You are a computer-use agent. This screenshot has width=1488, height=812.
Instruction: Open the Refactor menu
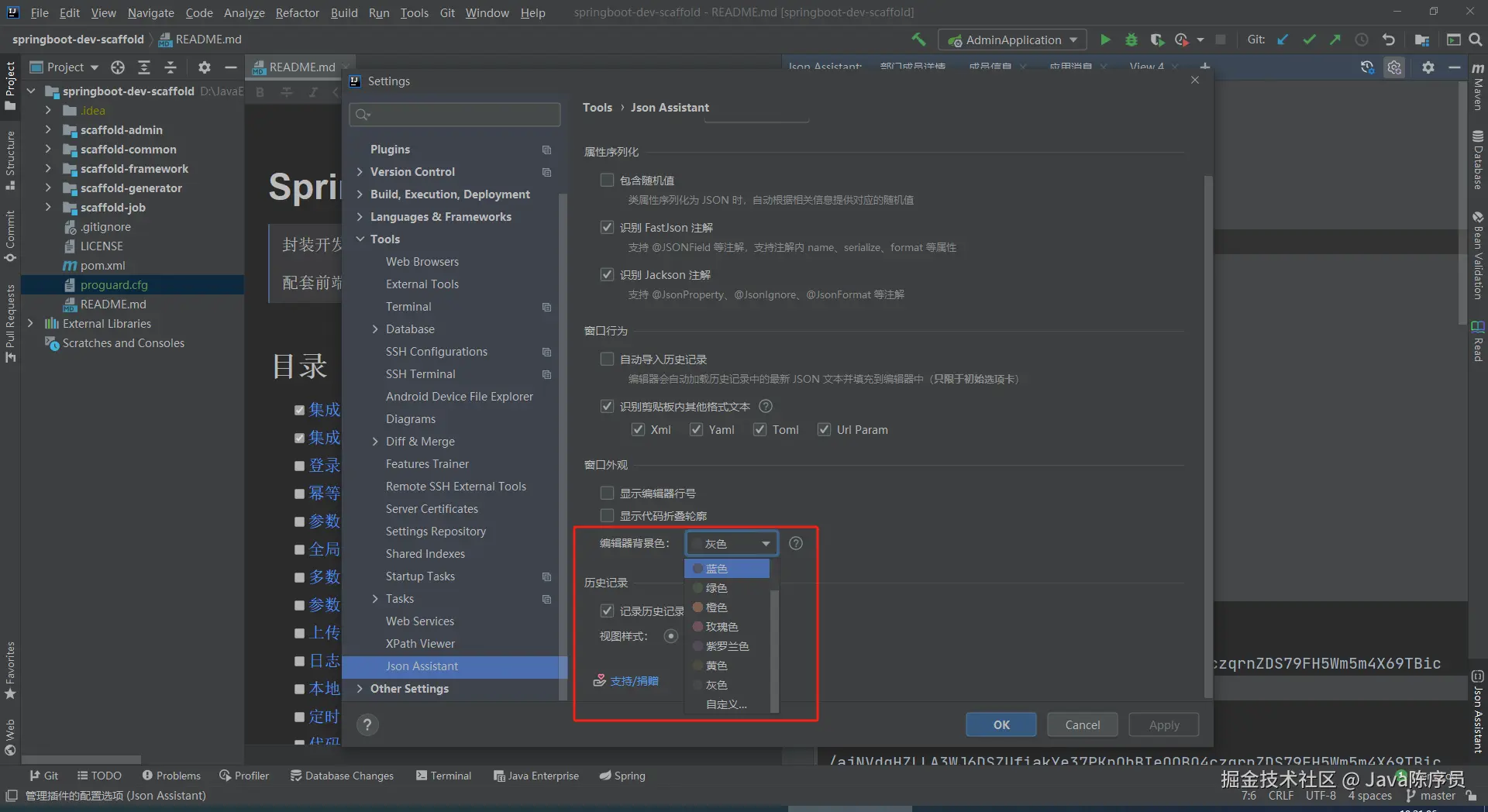click(x=297, y=12)
